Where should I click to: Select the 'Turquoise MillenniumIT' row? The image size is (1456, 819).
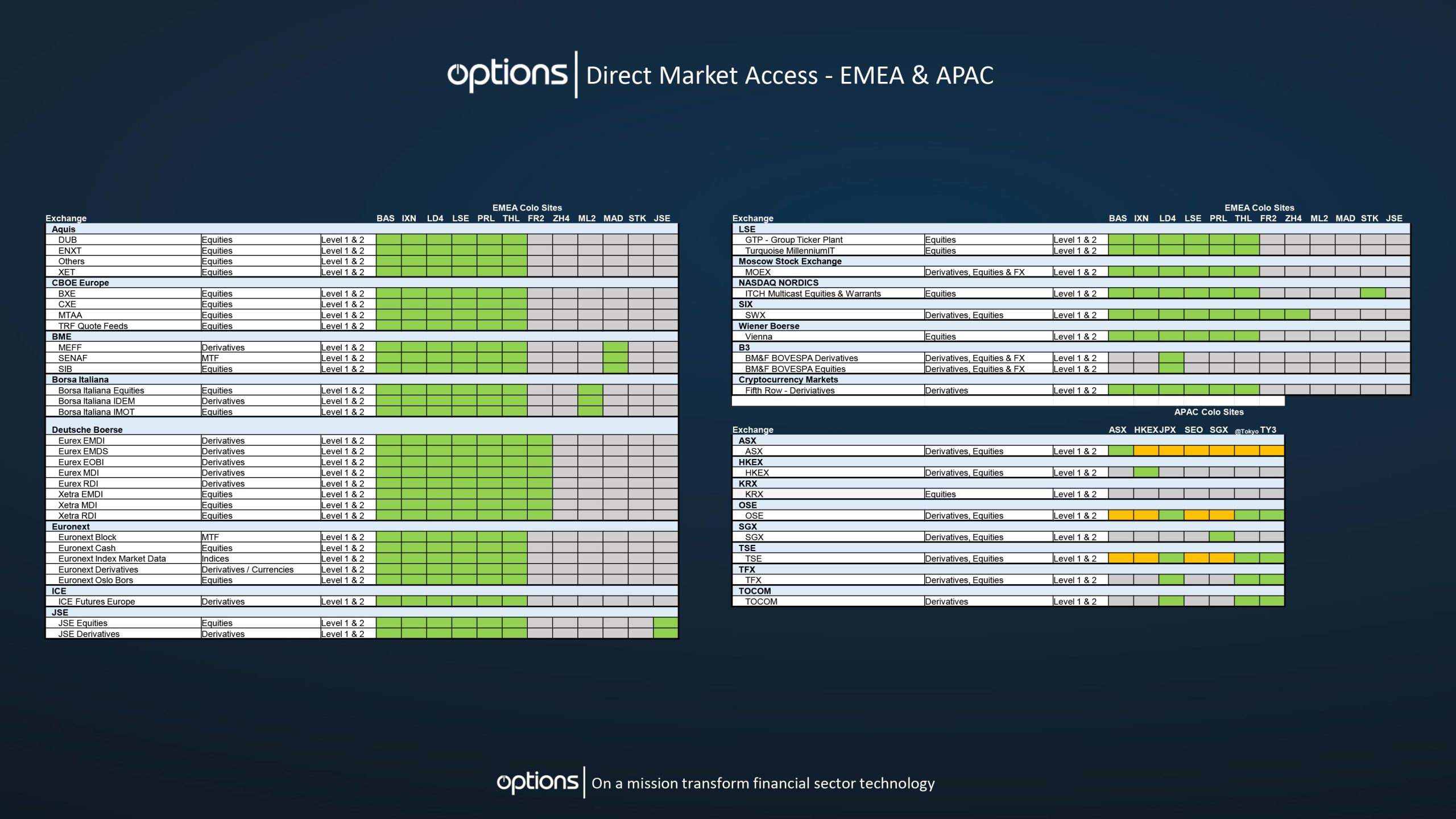point(1071,251)
